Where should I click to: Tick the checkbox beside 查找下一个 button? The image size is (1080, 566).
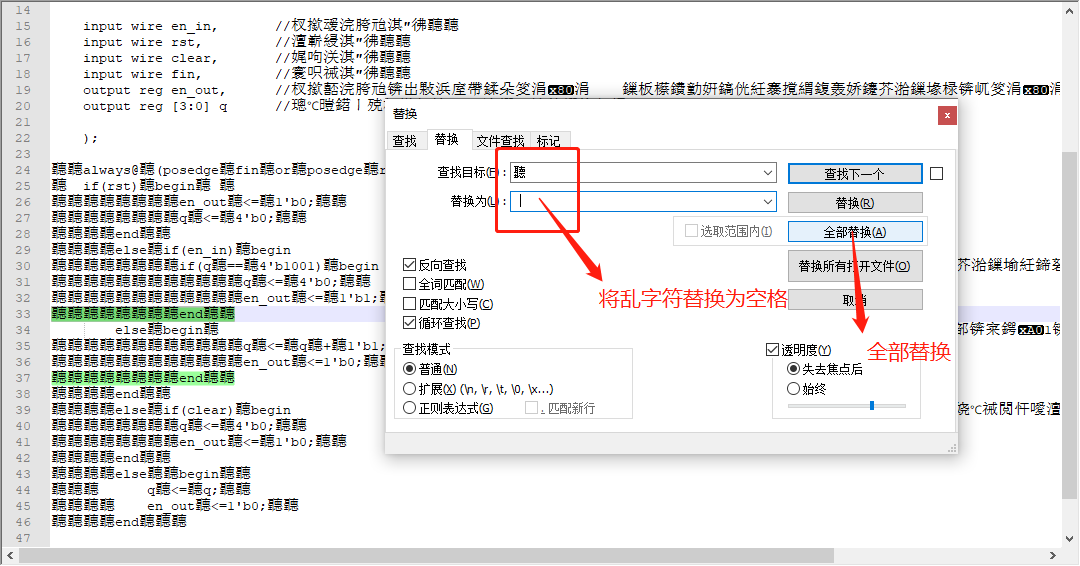coord(937,174)
